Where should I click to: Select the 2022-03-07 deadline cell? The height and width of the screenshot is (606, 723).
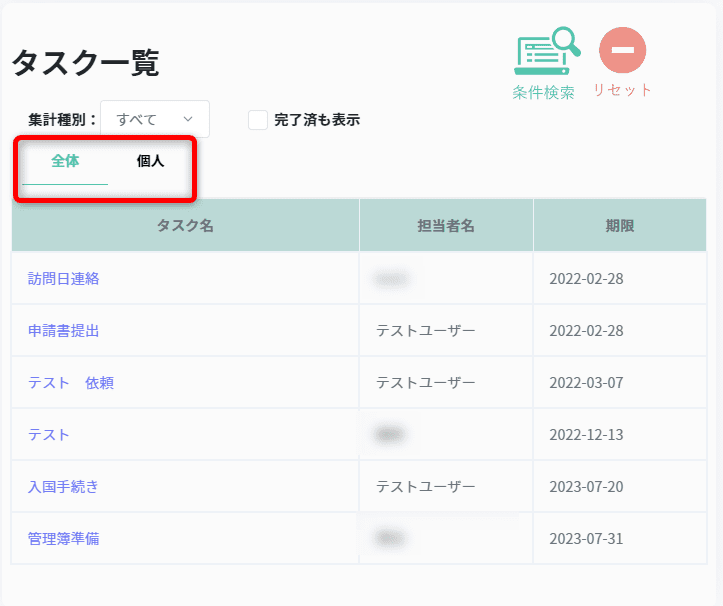(x=586, y=383)
